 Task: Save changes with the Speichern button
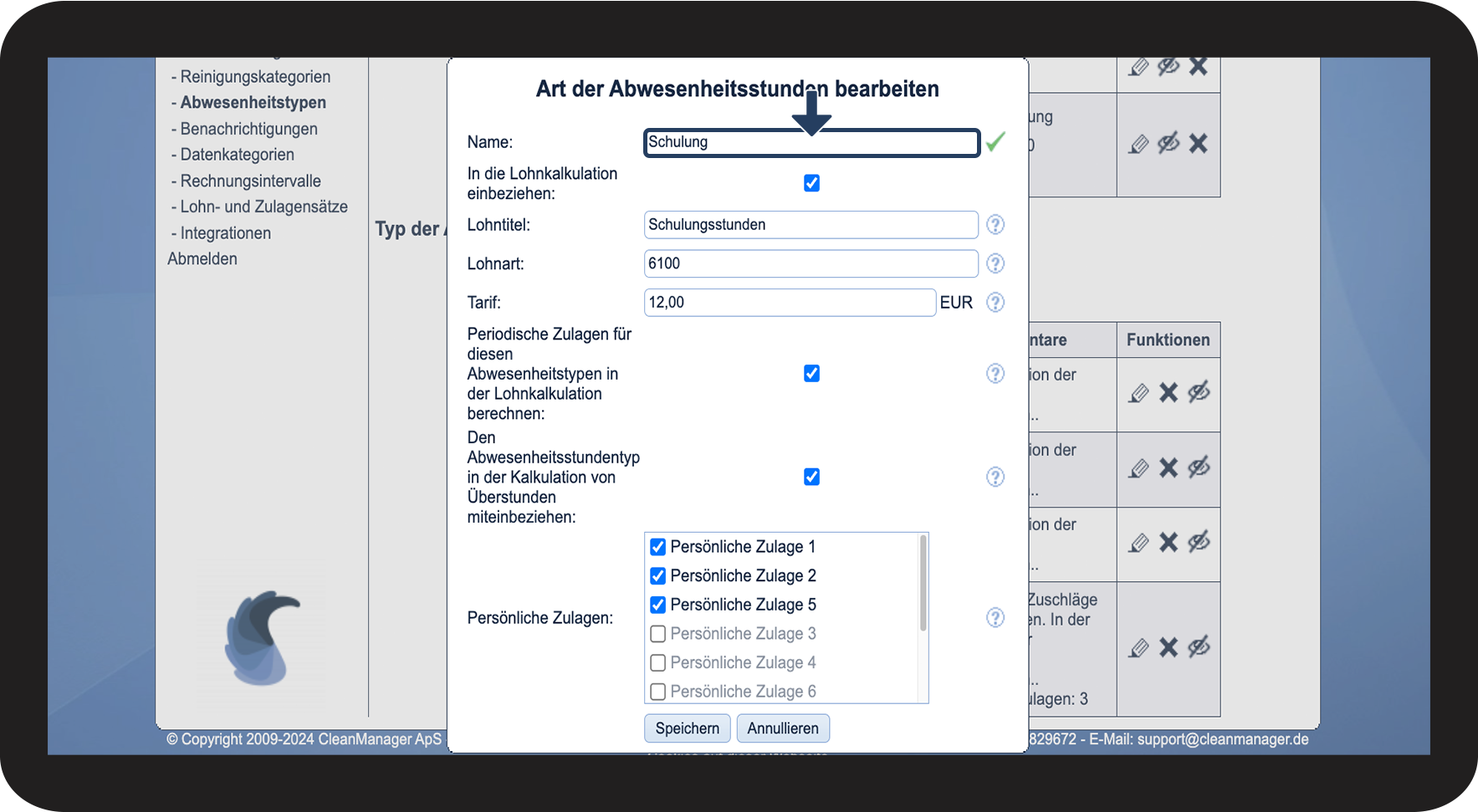[x=687, y=728]
